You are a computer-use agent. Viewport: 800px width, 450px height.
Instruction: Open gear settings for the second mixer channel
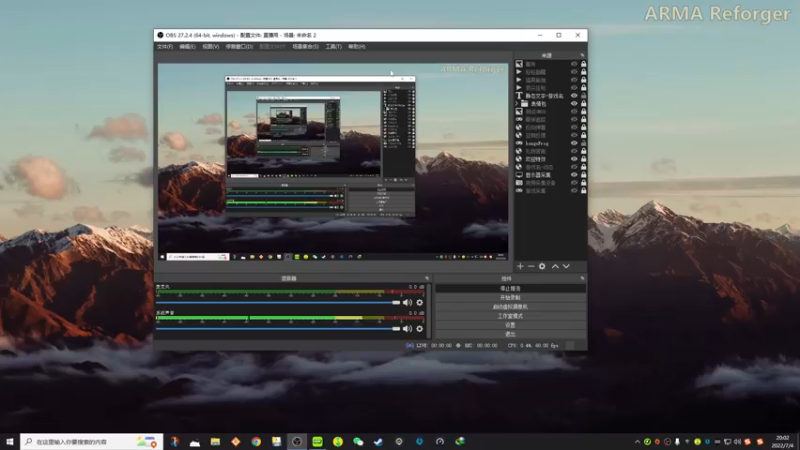tap(419, 329)
